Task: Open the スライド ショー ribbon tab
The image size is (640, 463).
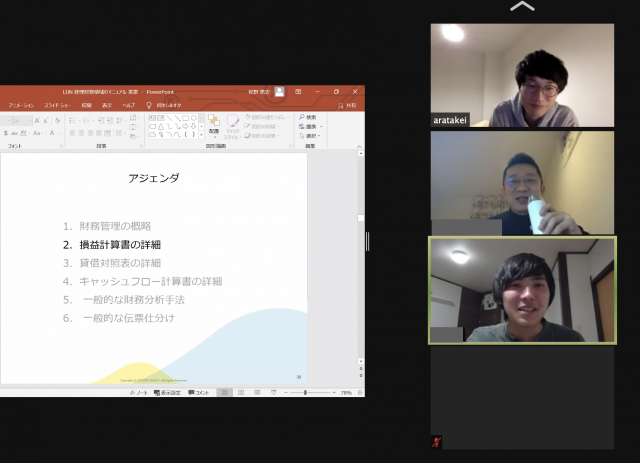Action: (x=57, y=105)
